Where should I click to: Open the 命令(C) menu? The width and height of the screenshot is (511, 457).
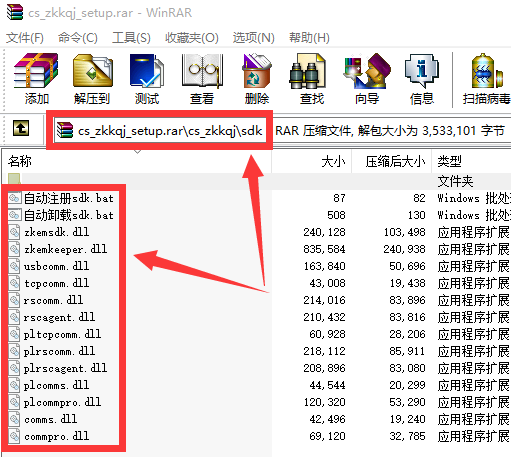tap(78, 38)
